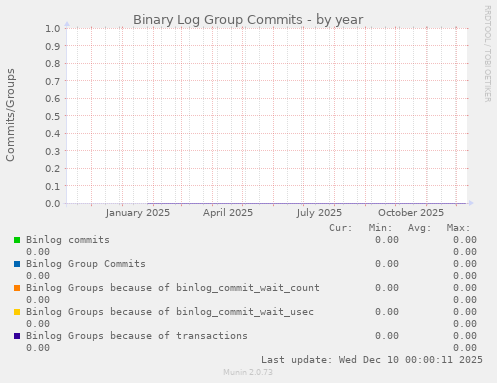Click the 'Min:' column header
Viewport: 497px width, 383px height.
click(x=380, y=228)
